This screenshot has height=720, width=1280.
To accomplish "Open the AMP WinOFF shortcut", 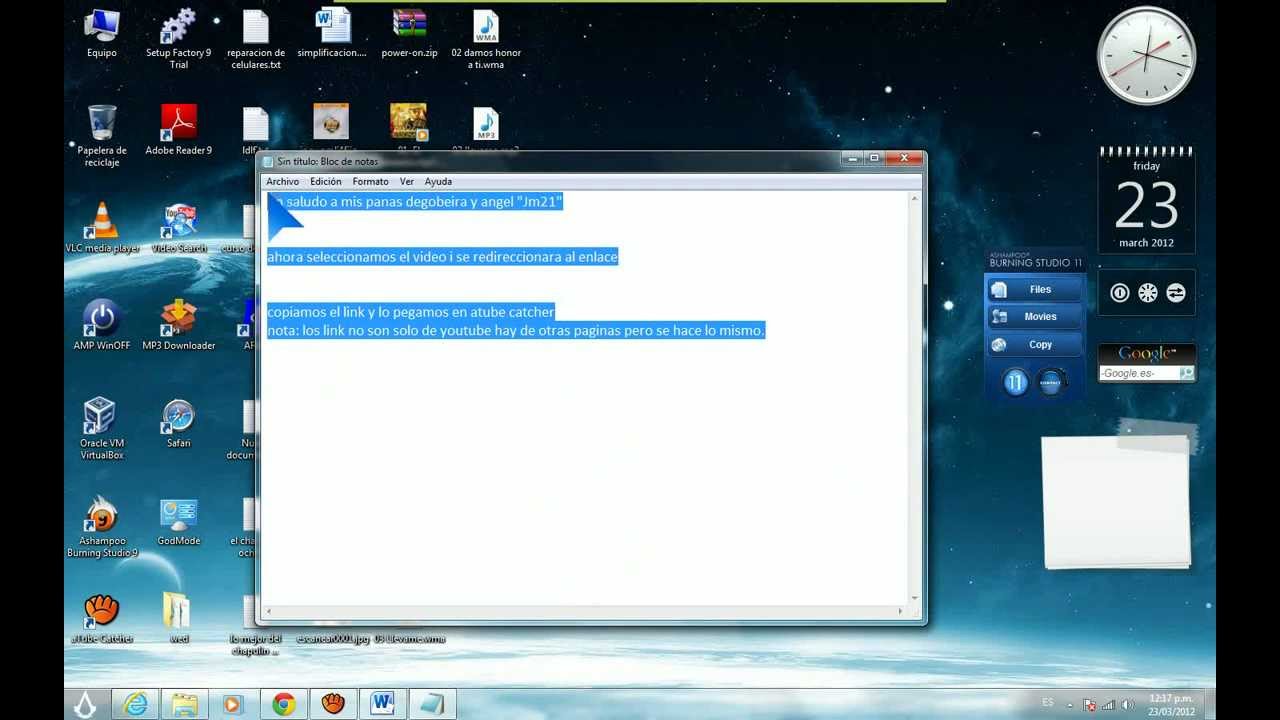I will pos(102,325).
